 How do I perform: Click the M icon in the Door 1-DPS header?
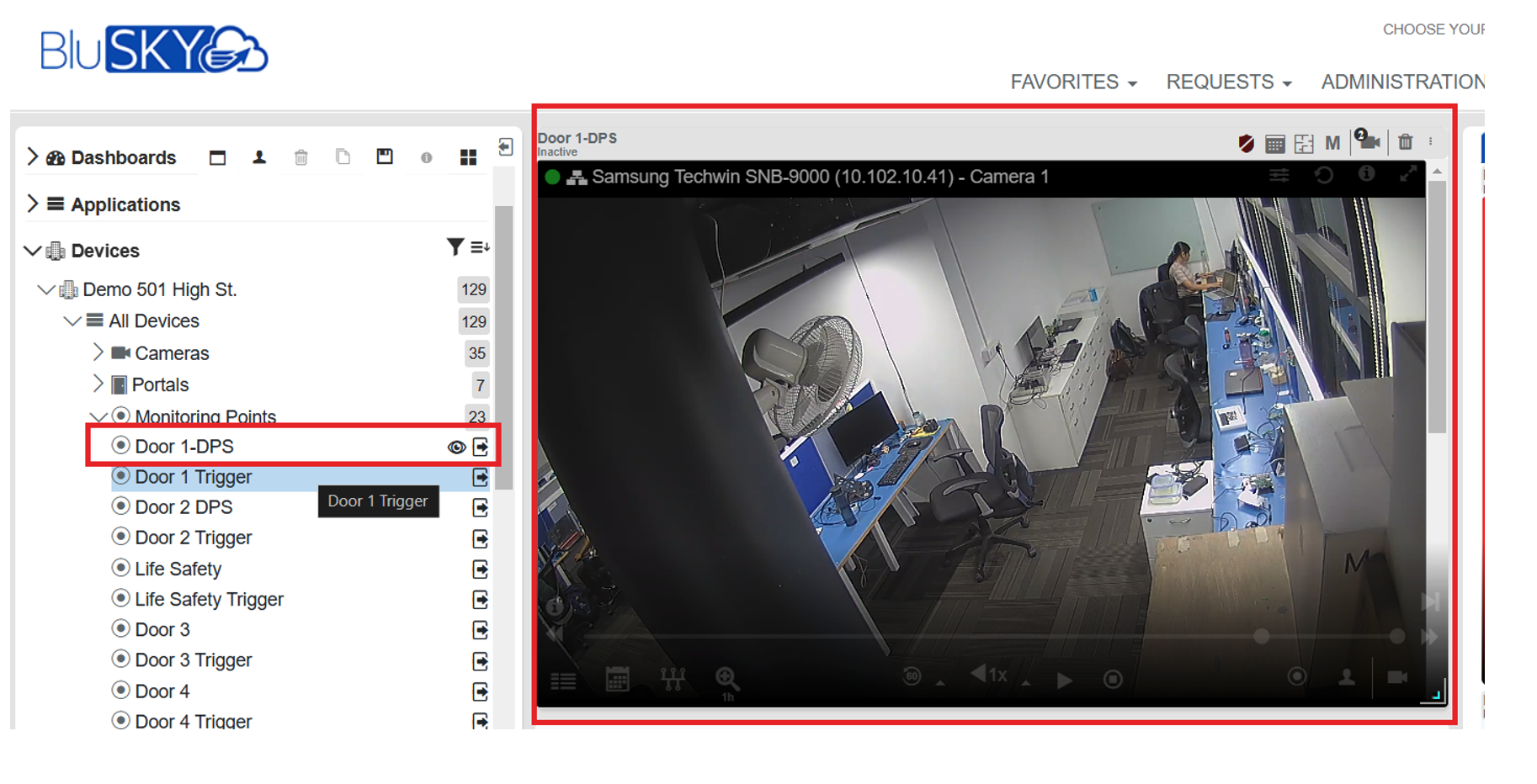[1332, 143]
